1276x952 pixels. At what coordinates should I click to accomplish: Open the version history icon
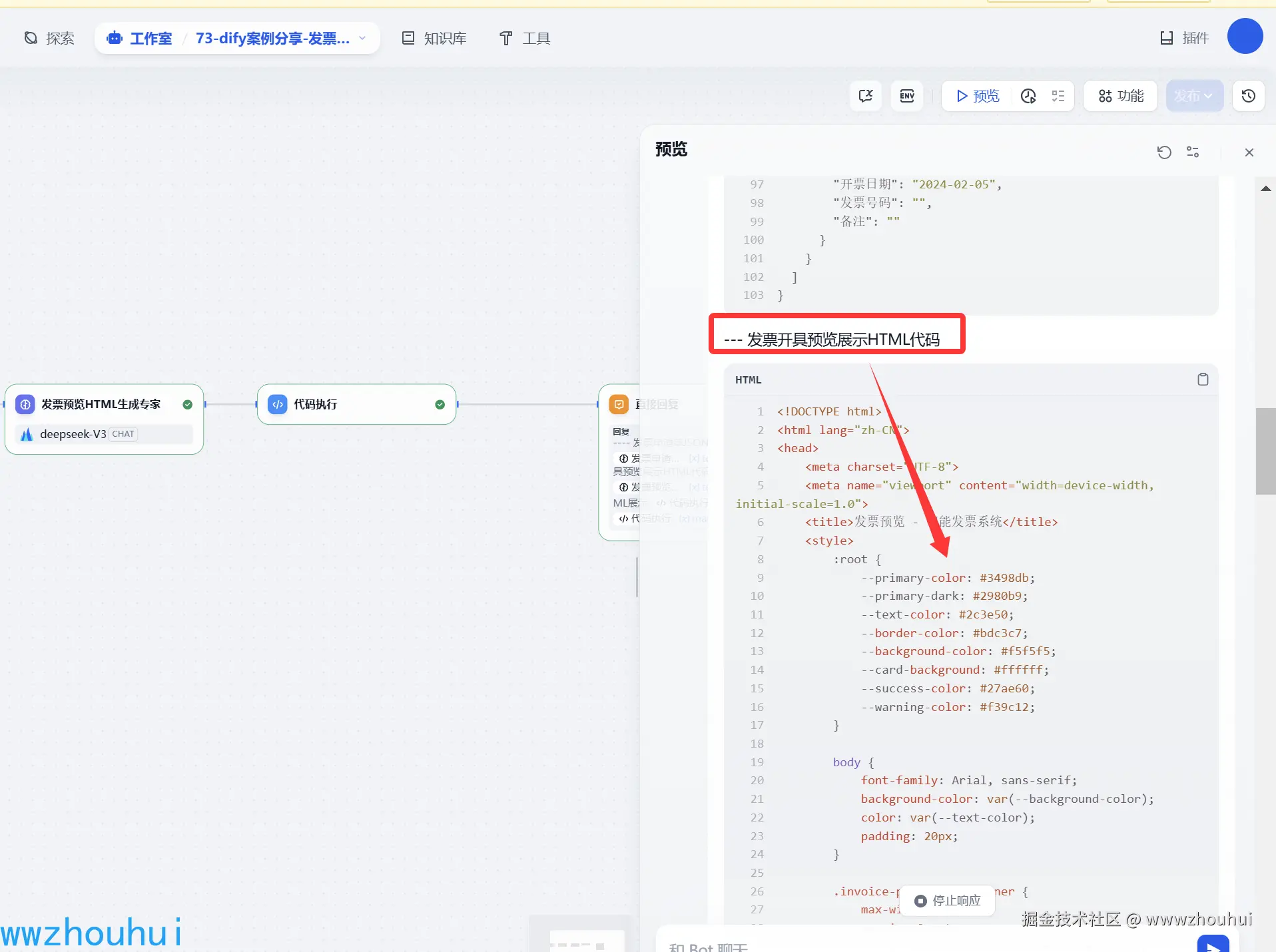click(1249, 96)
